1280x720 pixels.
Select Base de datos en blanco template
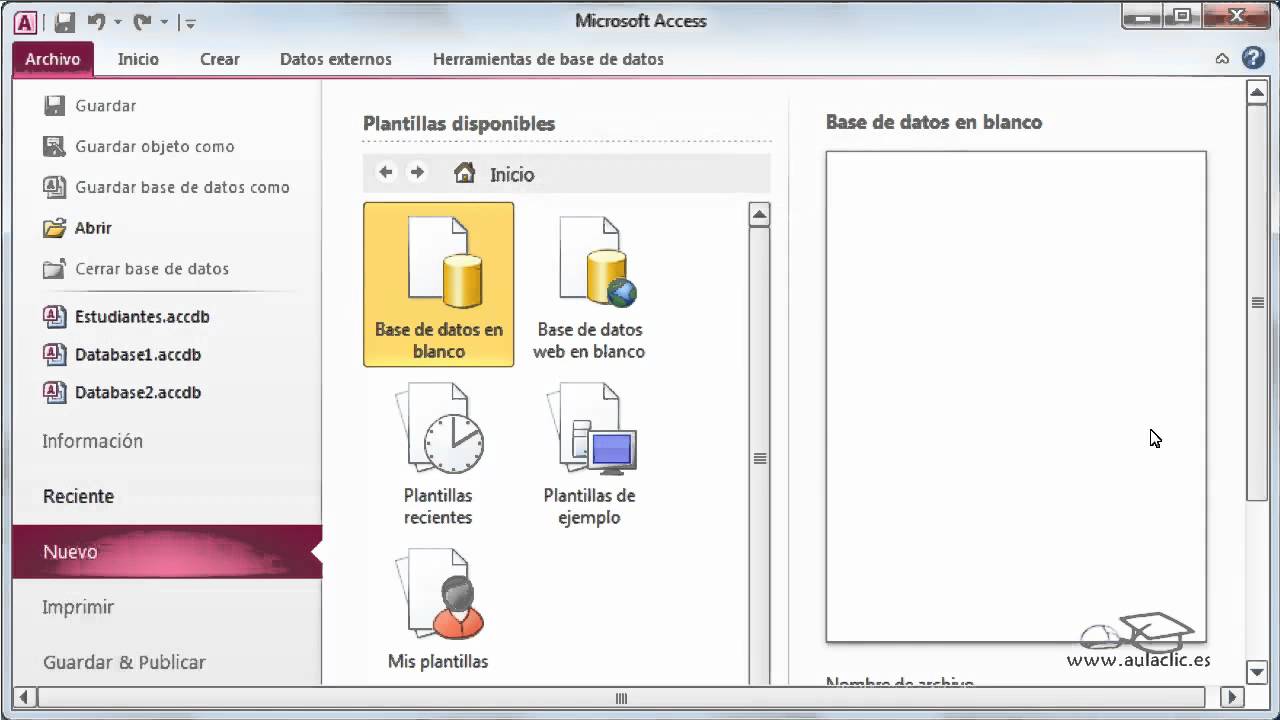click(439, 284)
